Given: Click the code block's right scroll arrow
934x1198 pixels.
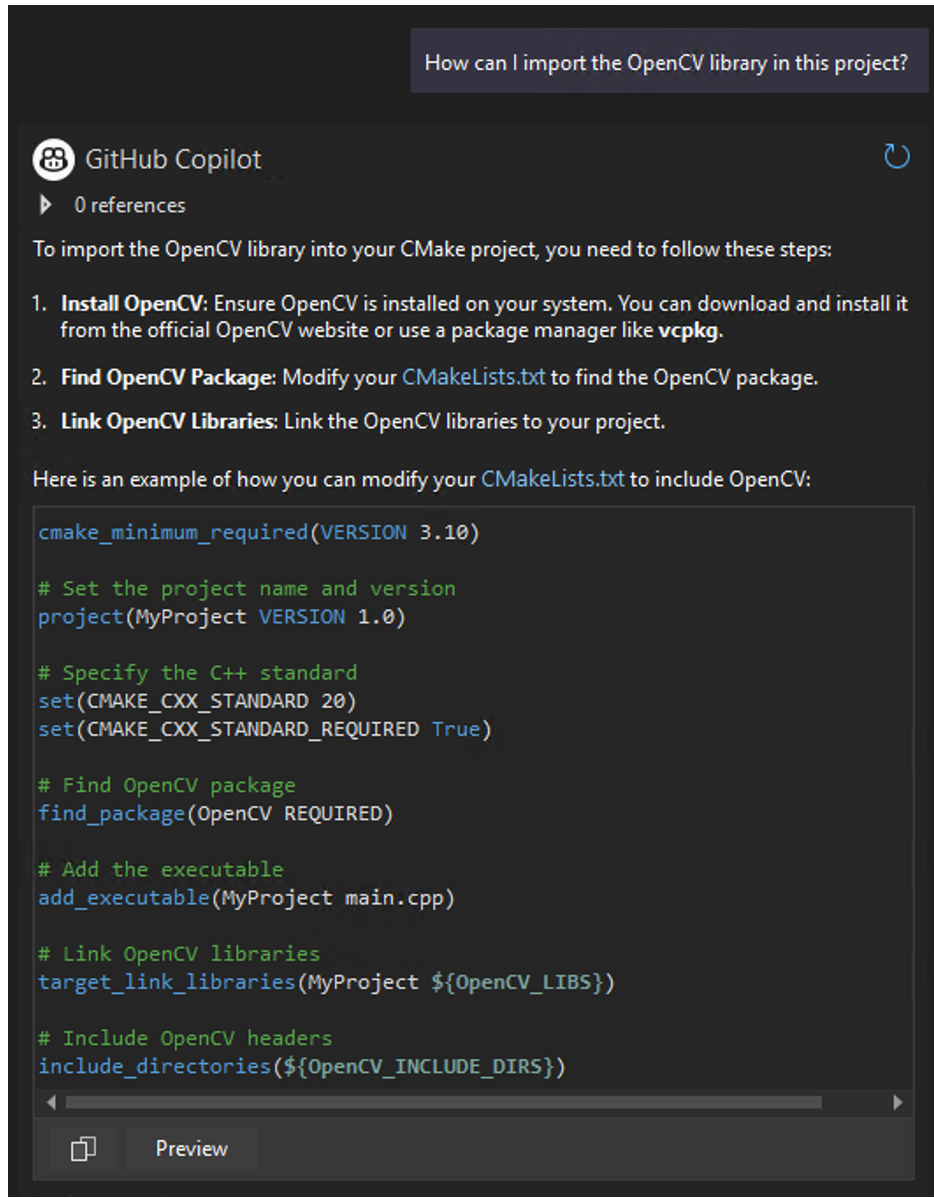Looking at the screenshot, I should pyautogui.click(x=897, y=1102).
